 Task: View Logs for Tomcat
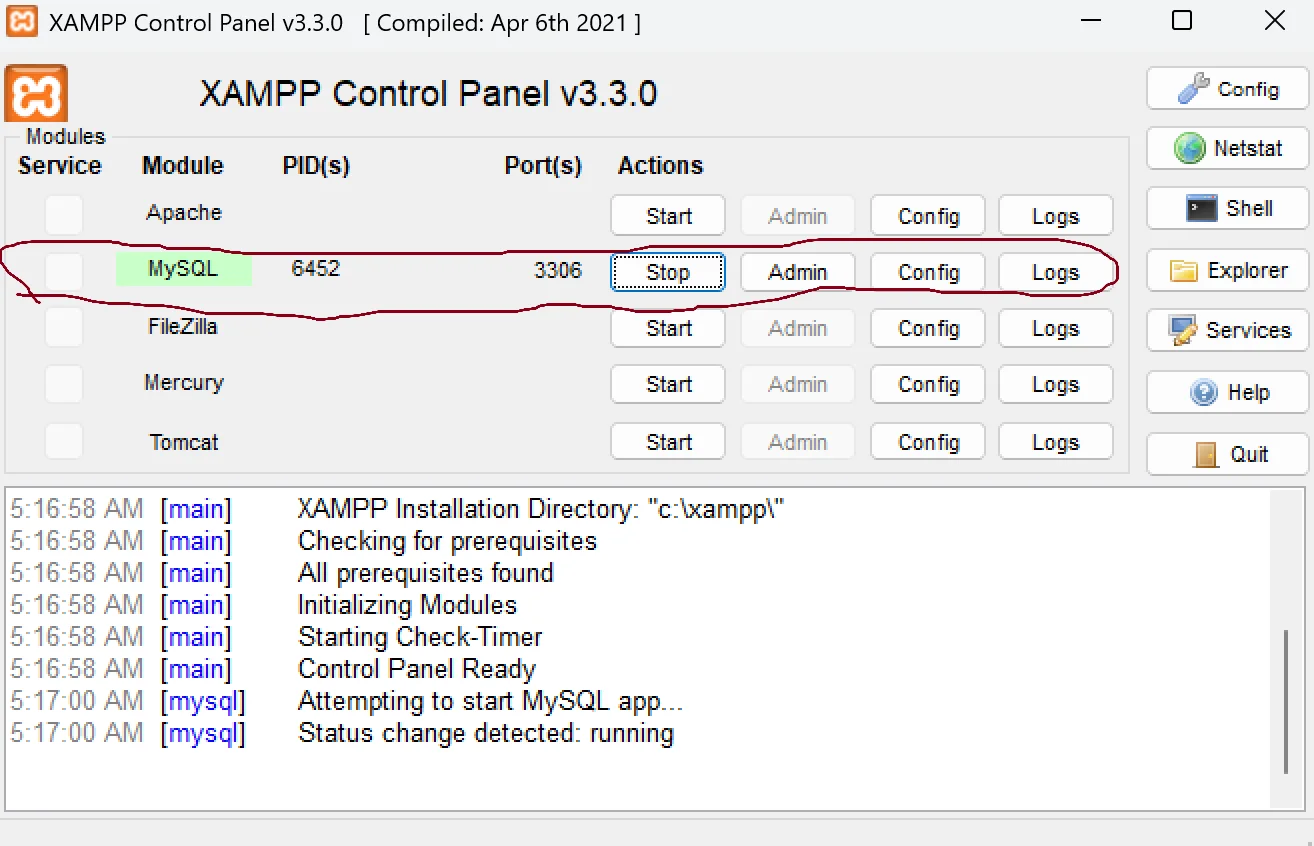pos(1056,442)
